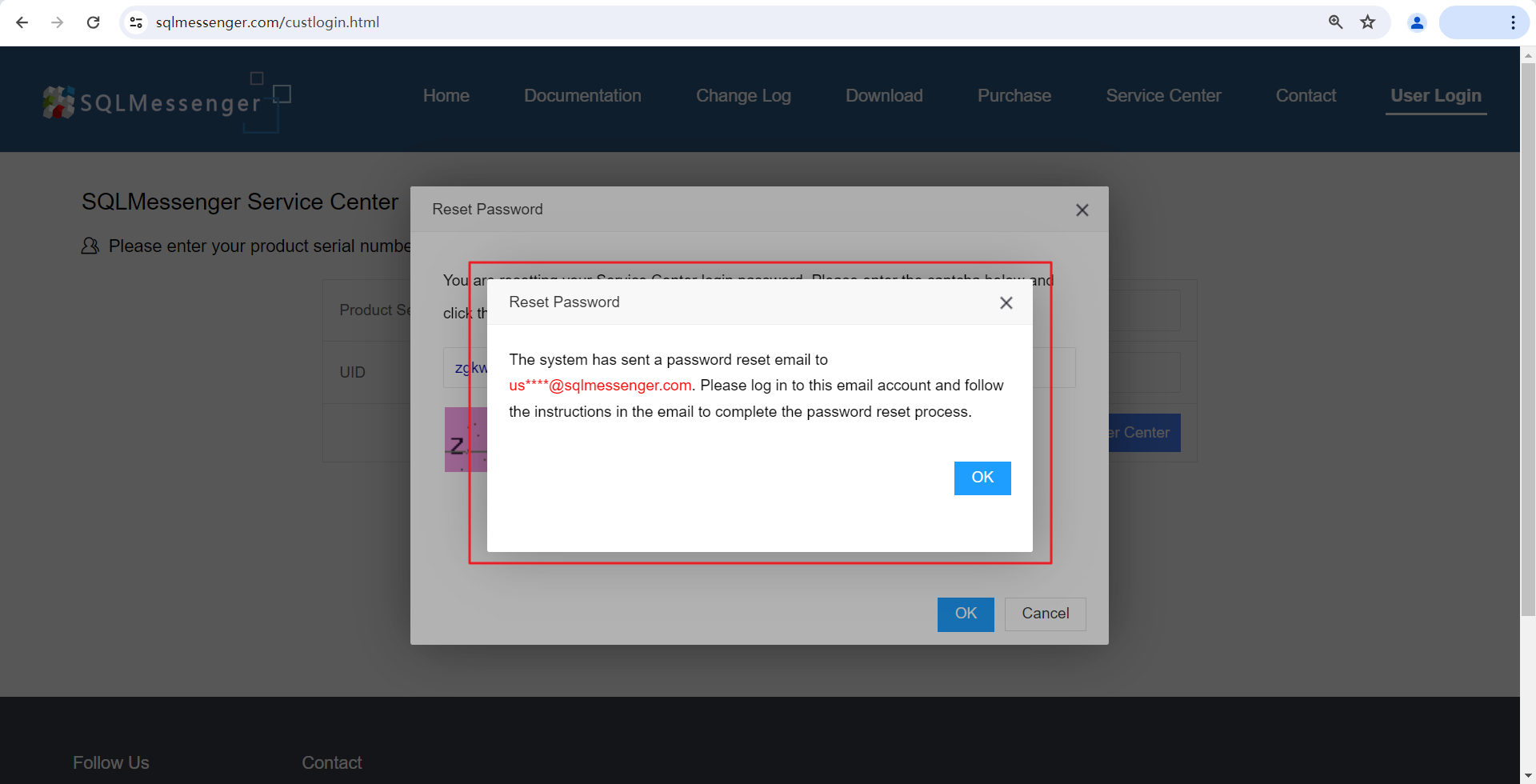Screen dimensions: 1536x784
Task: Open the Service Center menu item
Action: pos(1163,96)
